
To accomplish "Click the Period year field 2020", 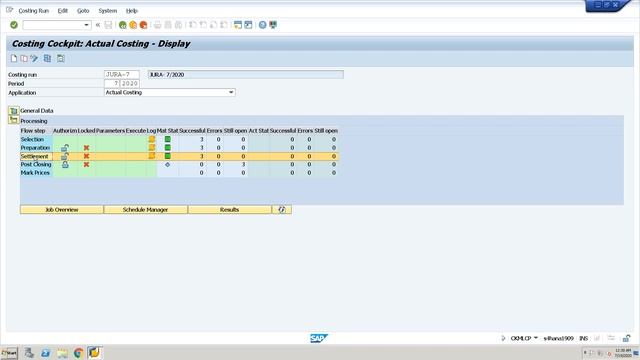I will tap(130, 83).
